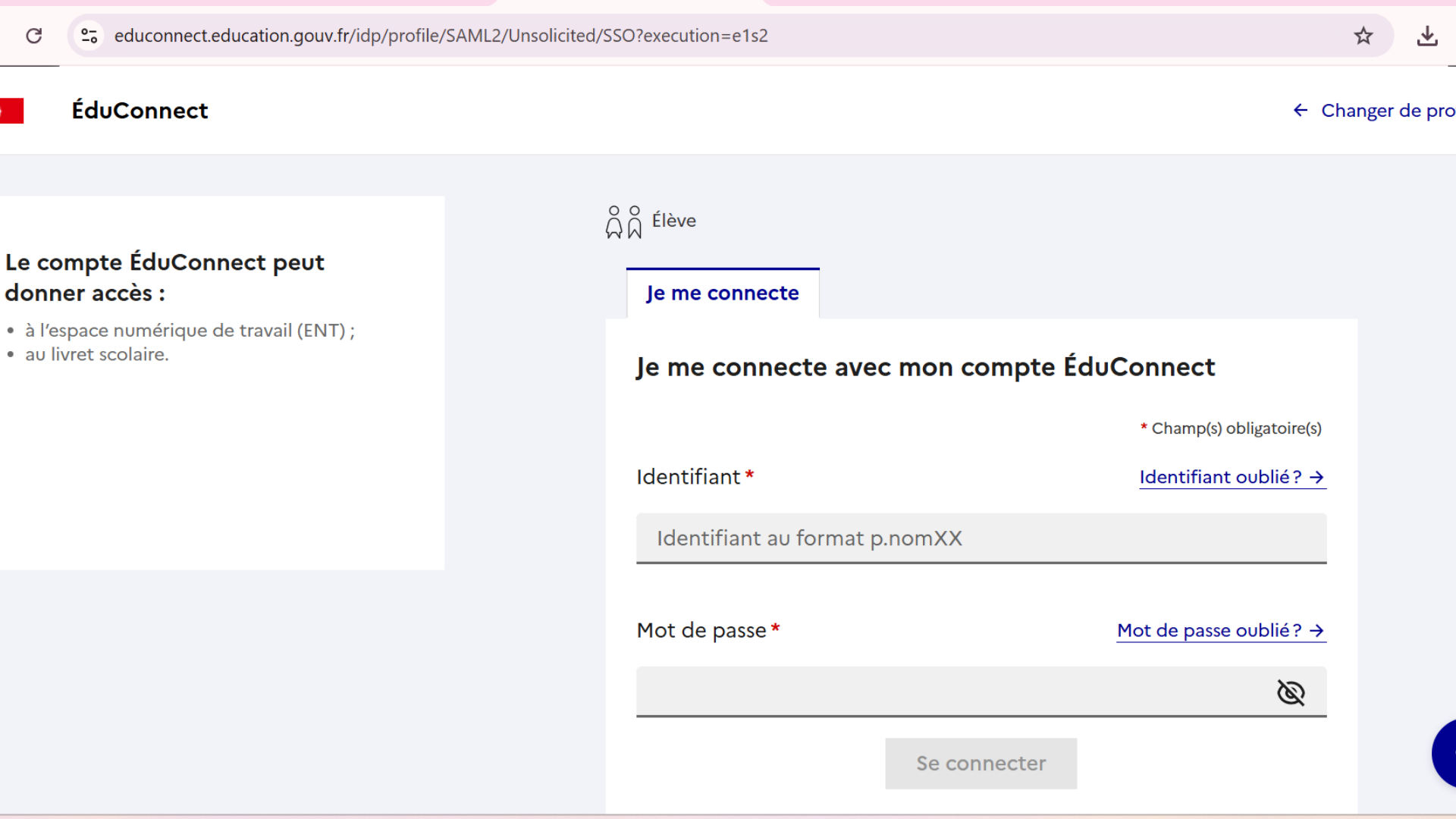Click 'Changer de profil' back link
1456x819 pixels.
[1373, 111]
